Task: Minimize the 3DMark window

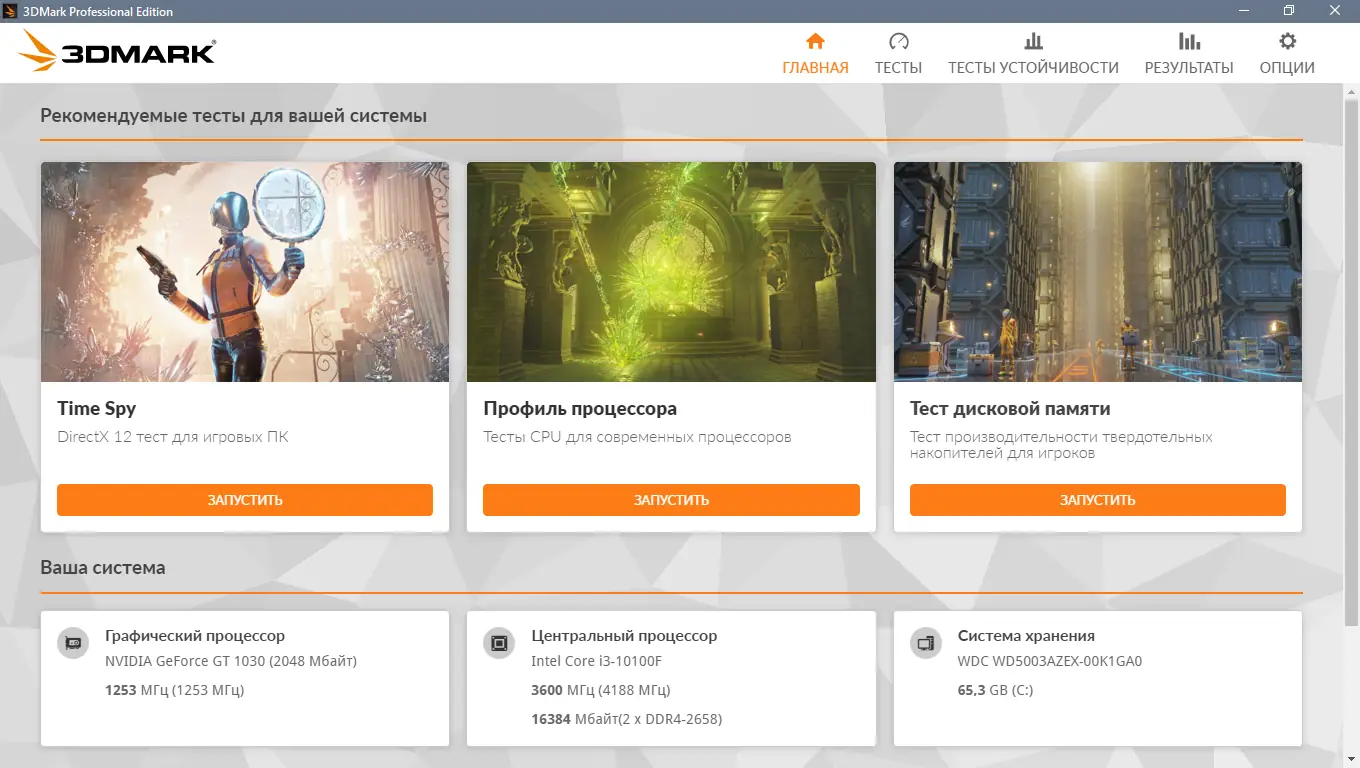Action: pyautogui.click(x=1243, y=11)
